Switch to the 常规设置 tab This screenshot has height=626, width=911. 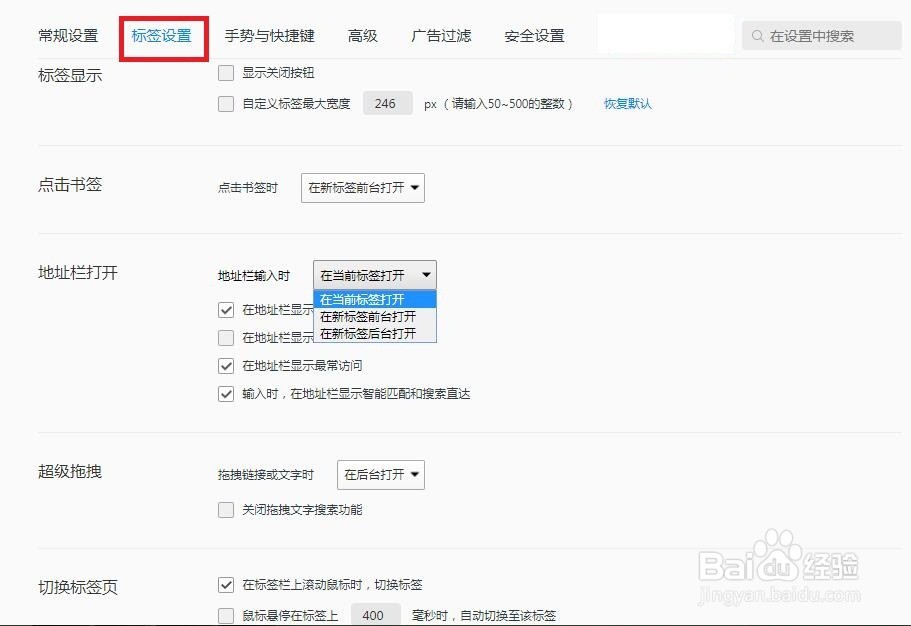coord(68,35)
